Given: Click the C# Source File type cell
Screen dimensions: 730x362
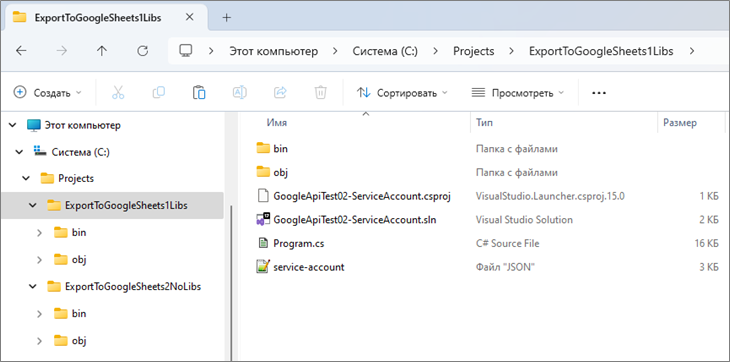Looking at the screenshot, I should 507,243.
